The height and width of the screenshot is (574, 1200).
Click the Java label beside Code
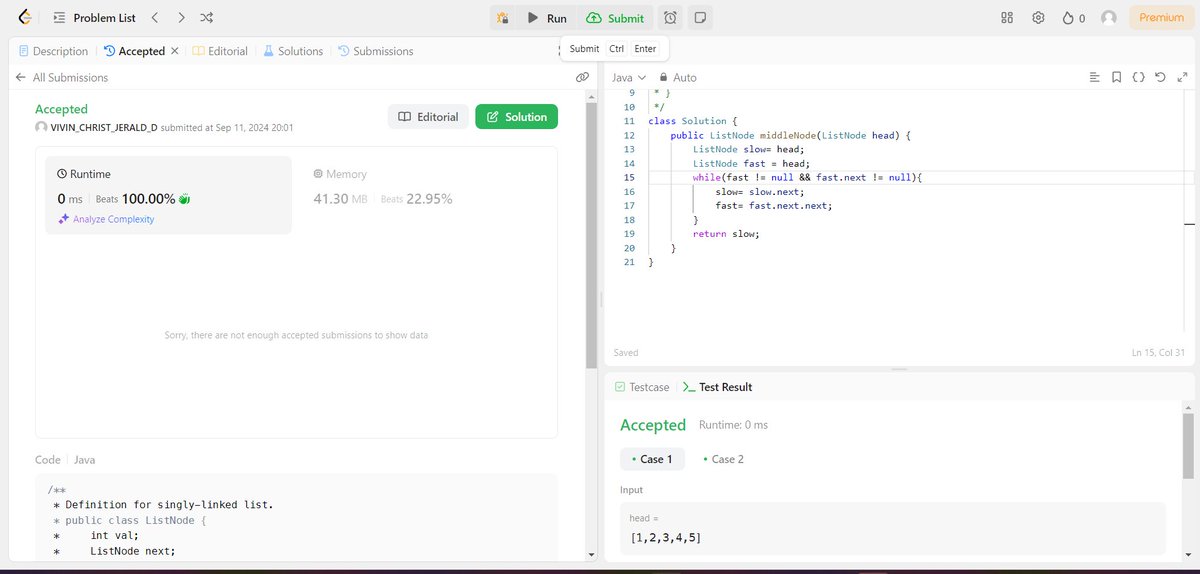85,460
